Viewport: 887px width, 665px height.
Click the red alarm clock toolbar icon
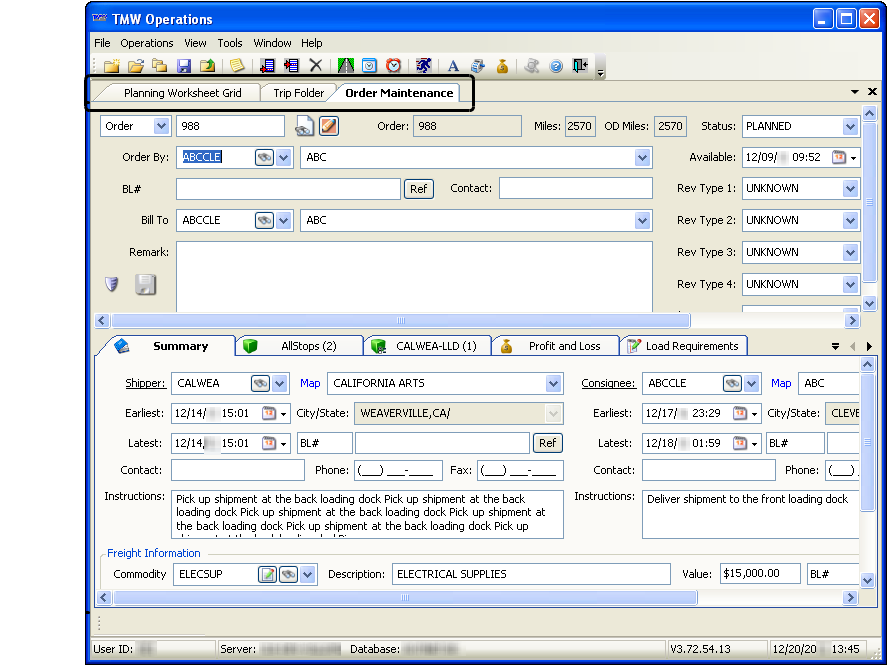(x=394, y=66)
